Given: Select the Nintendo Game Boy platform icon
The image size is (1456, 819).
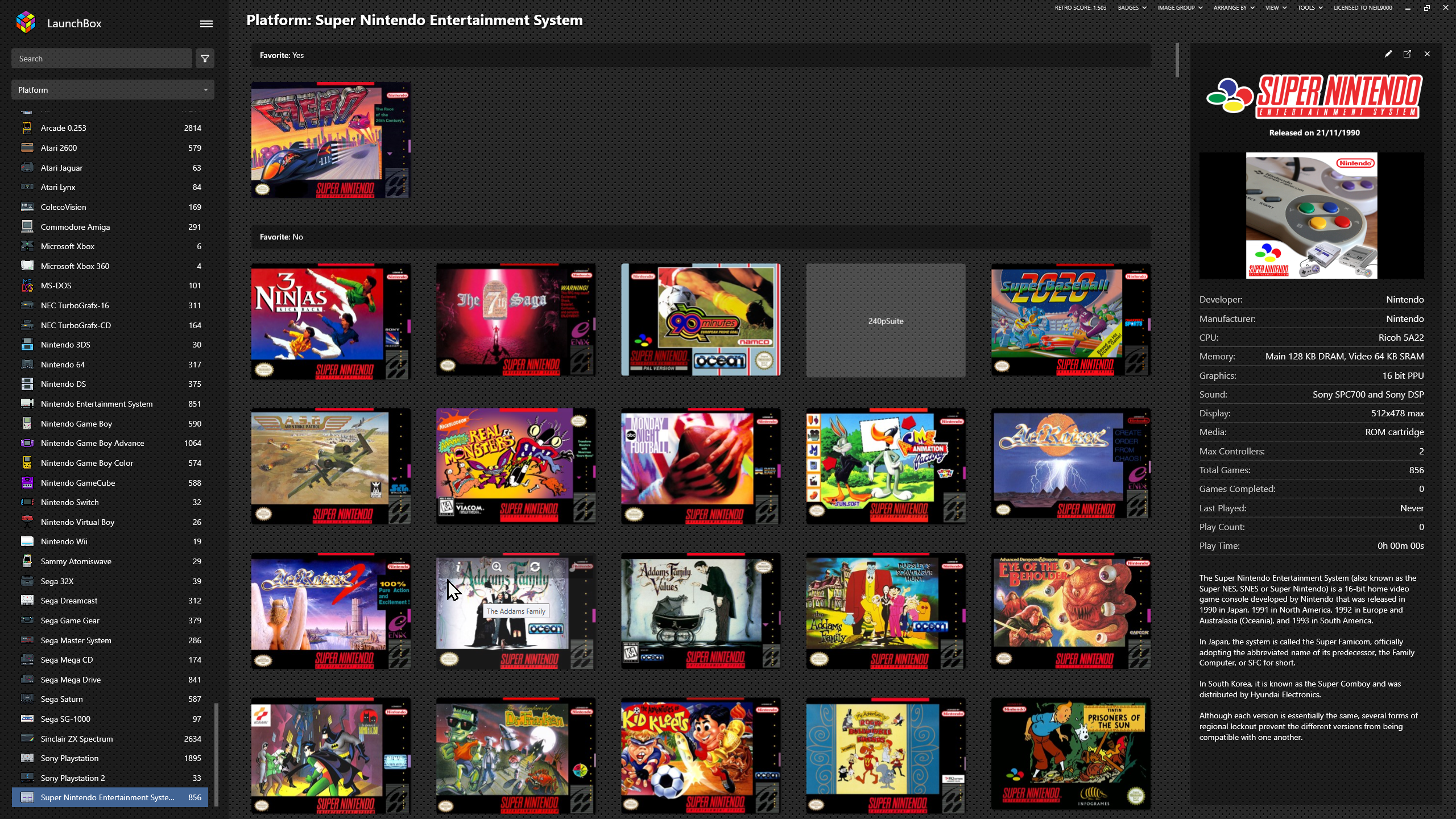Looking at the screenshot, I should click(27, 424).
